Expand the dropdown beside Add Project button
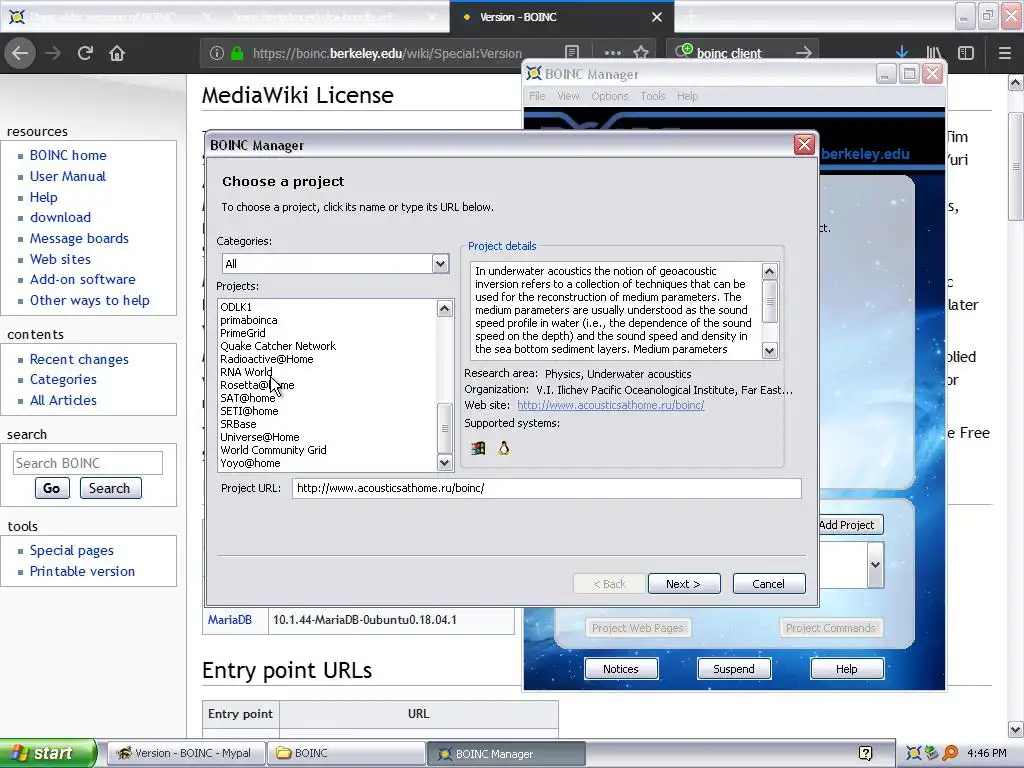 [x=875, y=564]
